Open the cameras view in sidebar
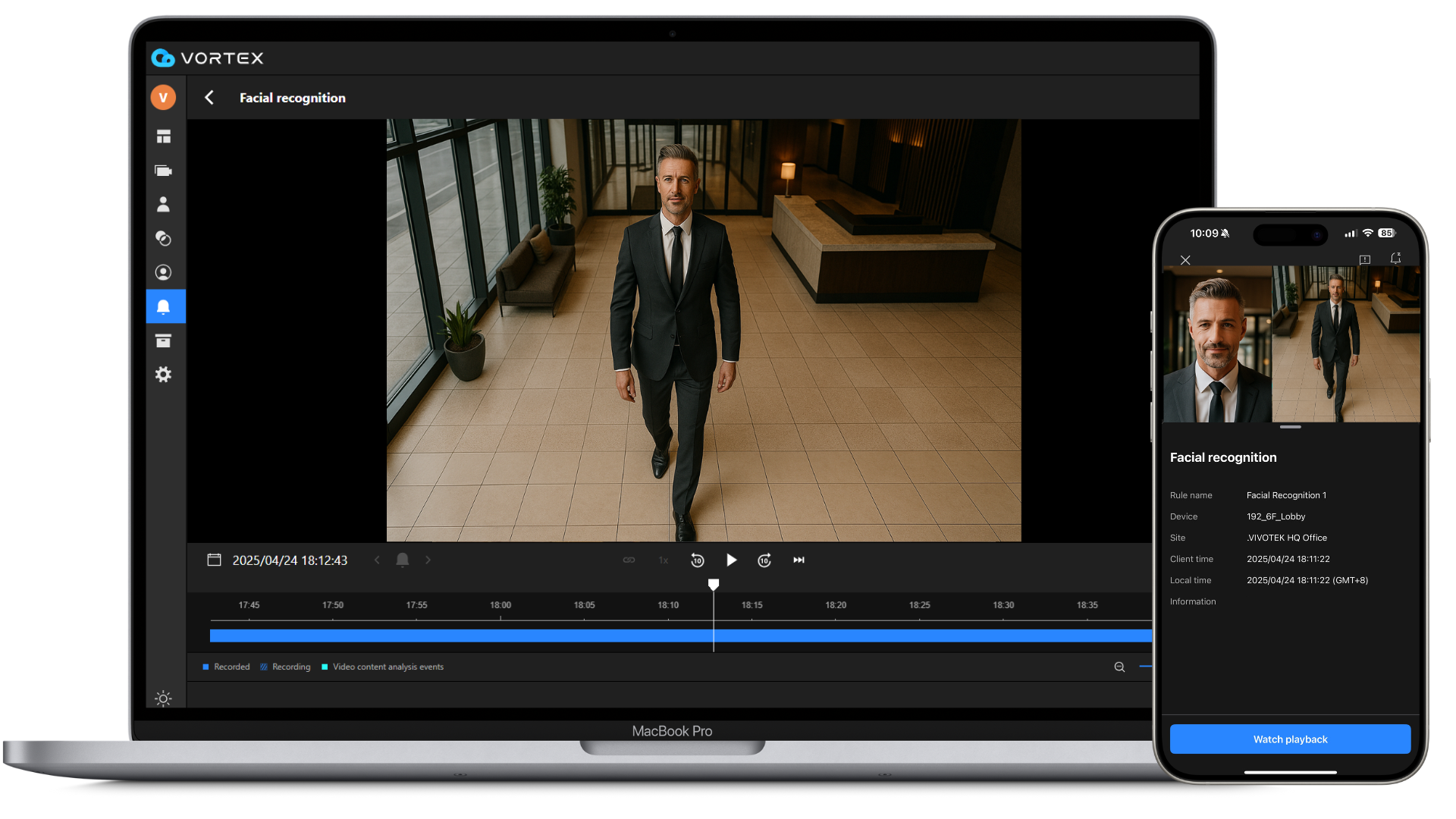The width and height of the screenshot is (1456, 819). tap(163, 171)
